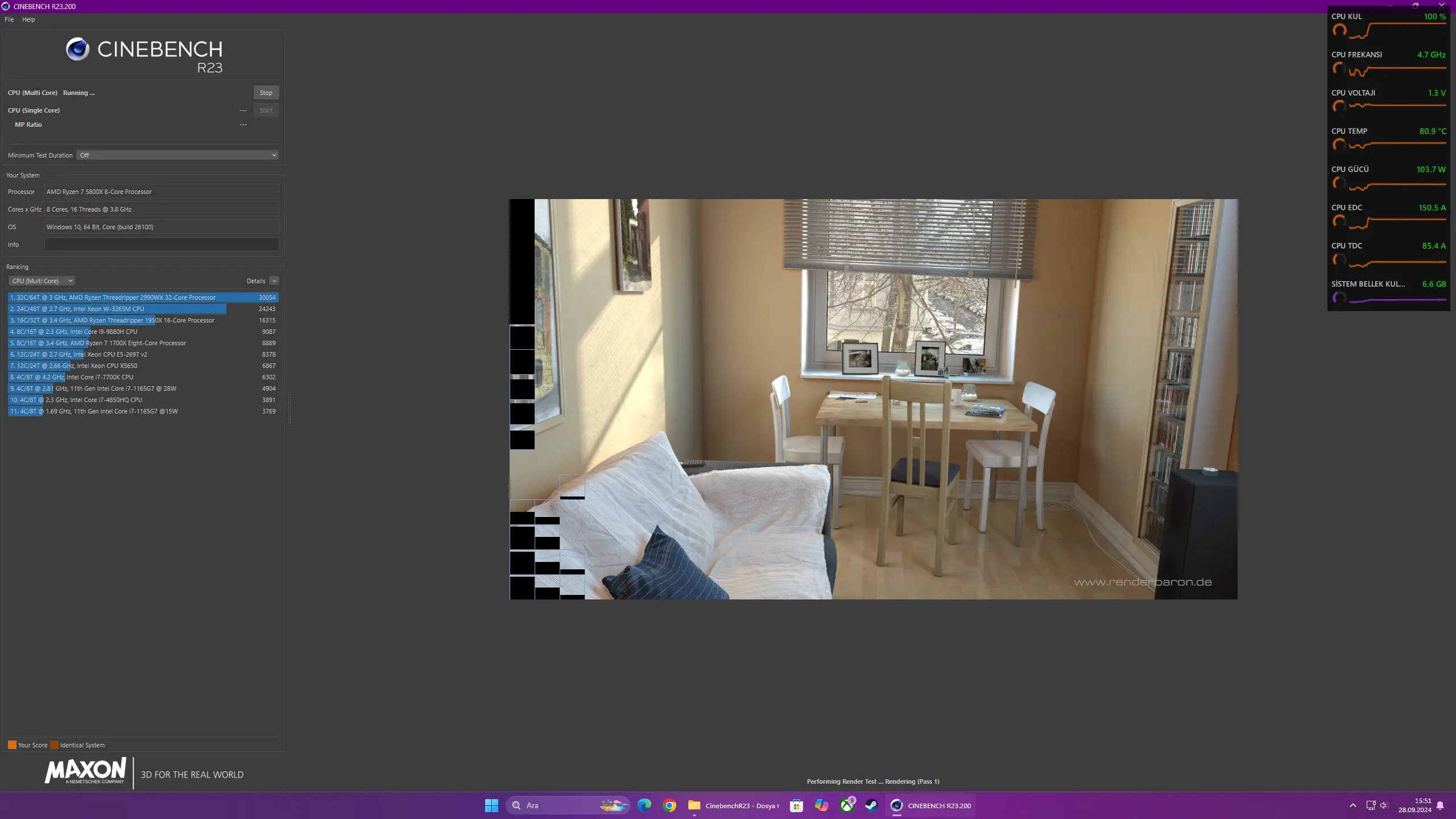Show hidden system tray icons
The width and height of the screenshot is (1456, 819).
[x=1353, y=805]
